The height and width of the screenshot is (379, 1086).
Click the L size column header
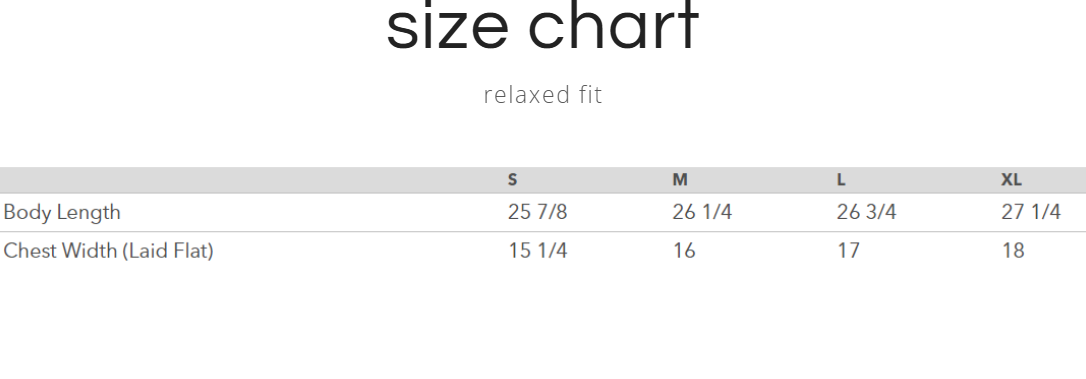(841, 180)
